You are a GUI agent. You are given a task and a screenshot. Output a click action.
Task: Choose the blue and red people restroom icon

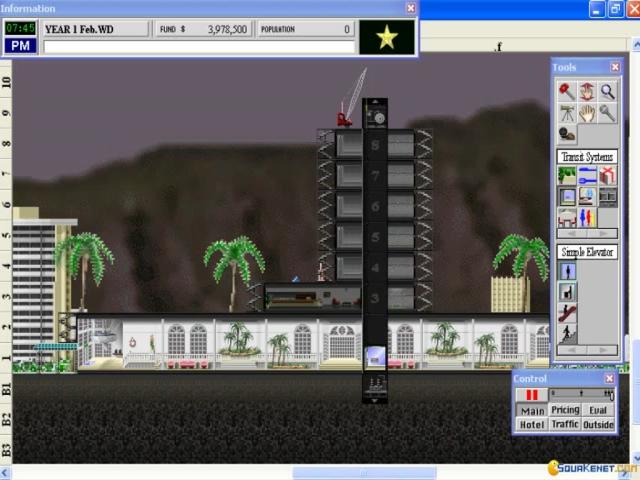[x=587, y=218]
